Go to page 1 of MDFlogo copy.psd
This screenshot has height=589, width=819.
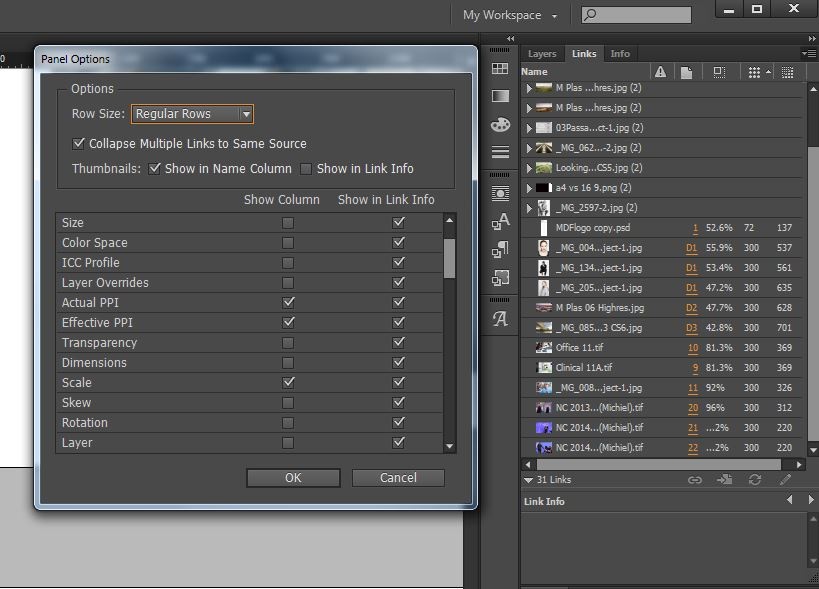click(x=695, y=228)
